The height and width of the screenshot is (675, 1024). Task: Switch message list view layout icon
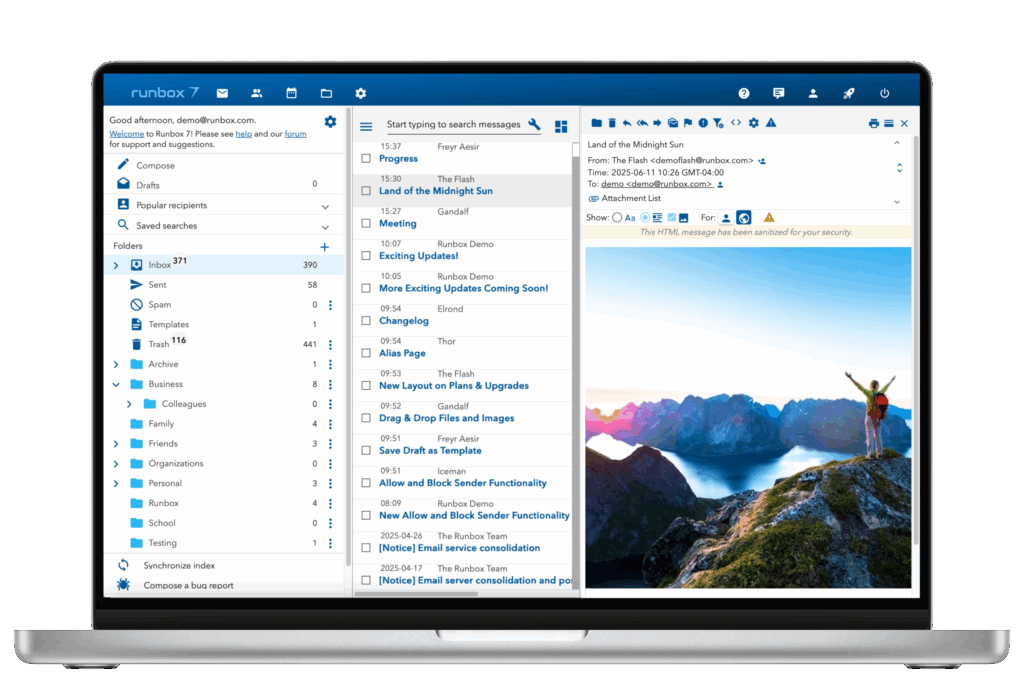coord(561,127)
